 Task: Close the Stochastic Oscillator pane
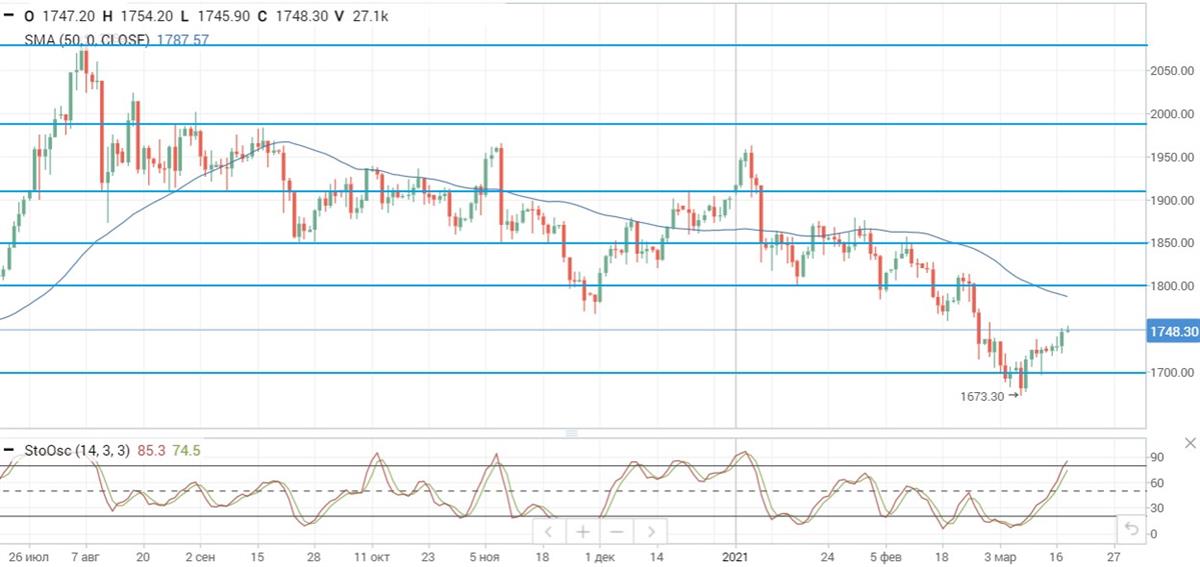point(1189,442)
